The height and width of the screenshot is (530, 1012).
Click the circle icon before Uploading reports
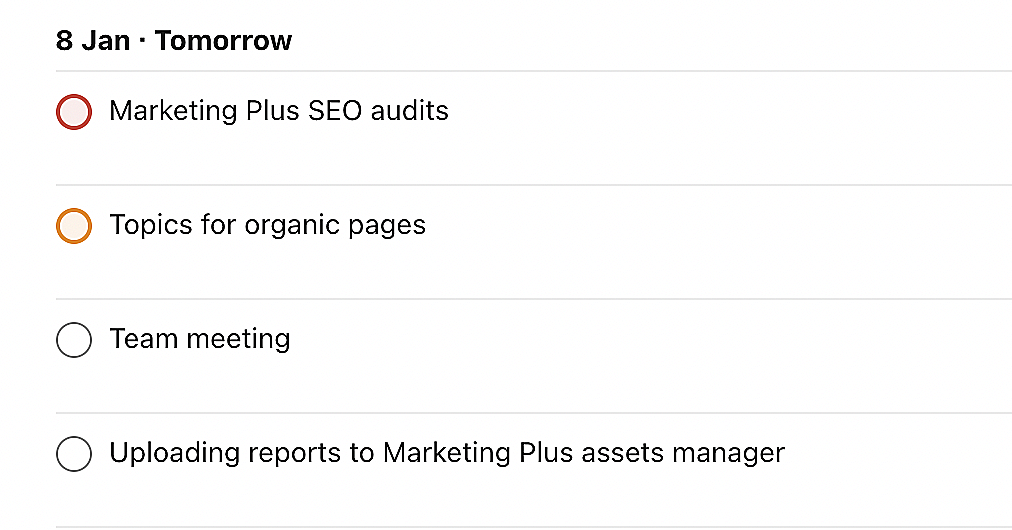(74, 454)
